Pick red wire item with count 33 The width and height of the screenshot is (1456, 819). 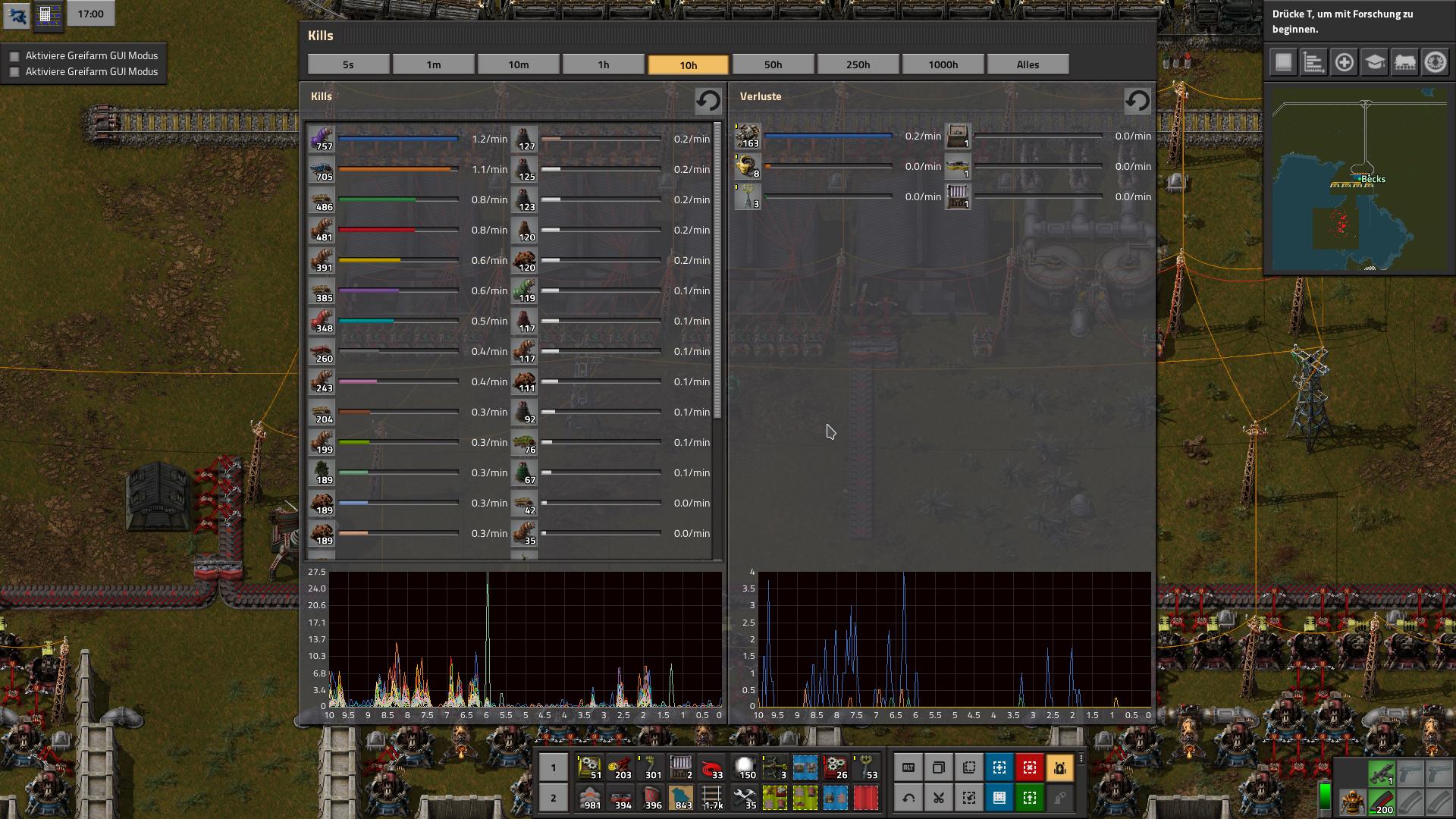click(713, 767)
